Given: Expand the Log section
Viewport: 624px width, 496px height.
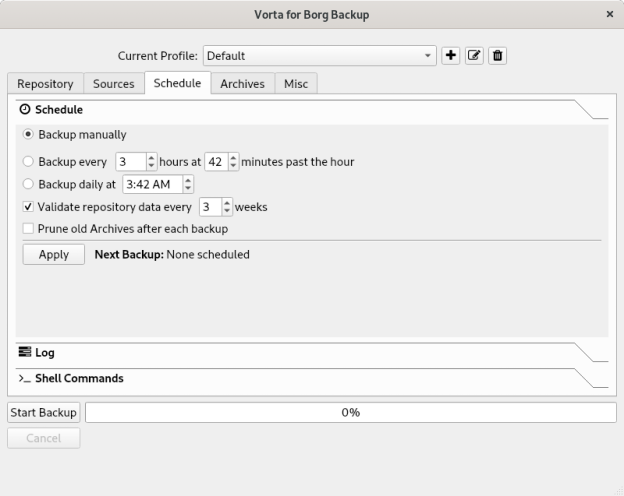Looking at the screenshot, I should coord(45,353).
